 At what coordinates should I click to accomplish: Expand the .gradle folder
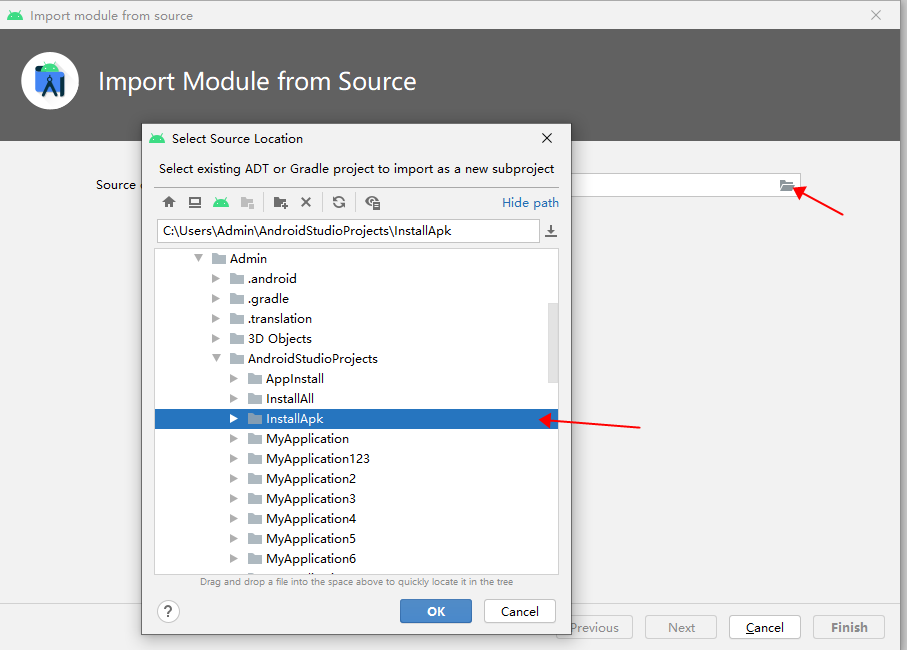click(216, 298)
